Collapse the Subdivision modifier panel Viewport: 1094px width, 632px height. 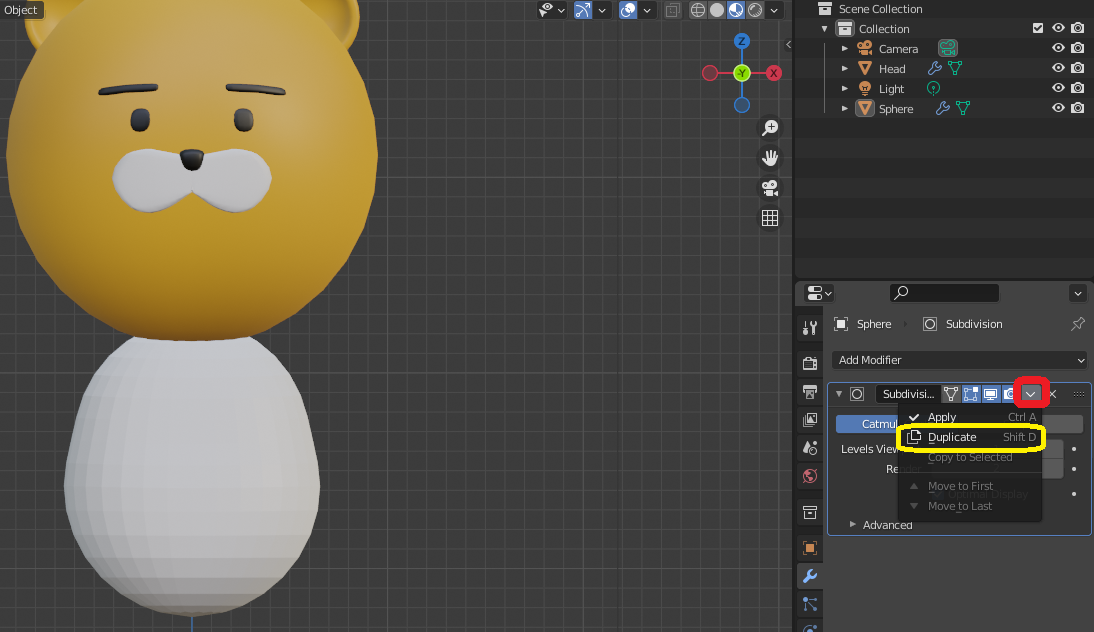(x=839, y=394)
